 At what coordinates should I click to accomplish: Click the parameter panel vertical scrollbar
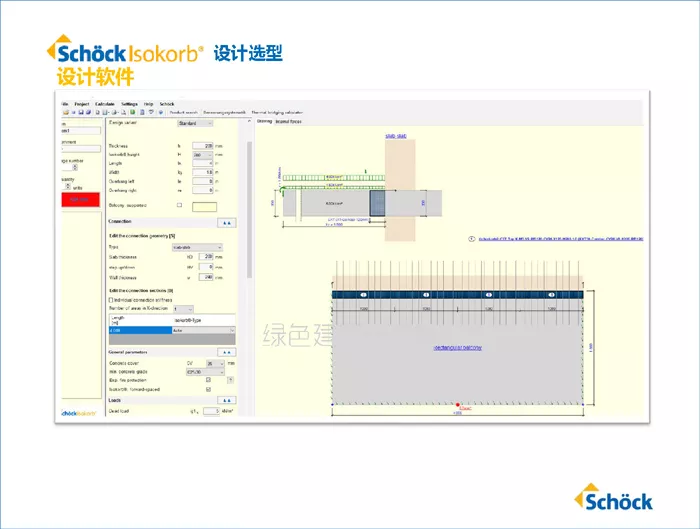[x=250, y=210]
